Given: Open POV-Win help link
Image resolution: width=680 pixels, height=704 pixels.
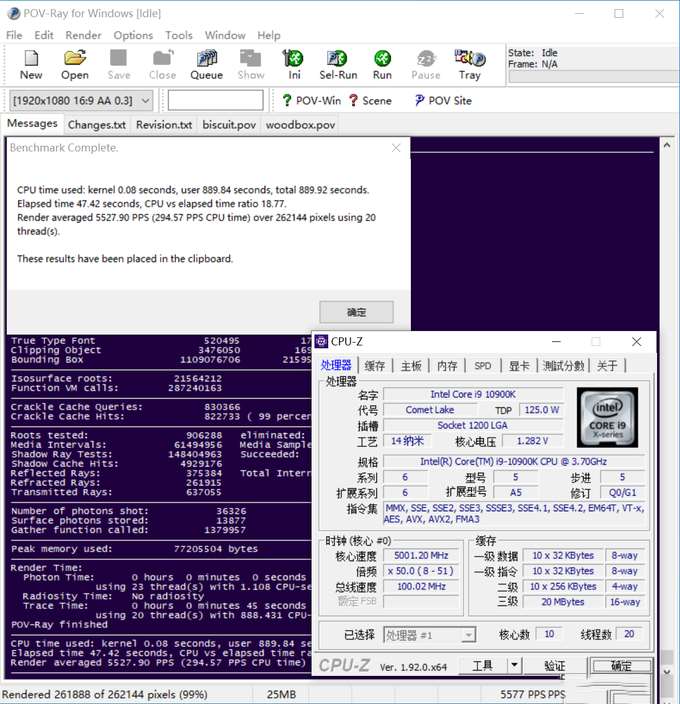Looking at the screenshot, I should point(311,101).
